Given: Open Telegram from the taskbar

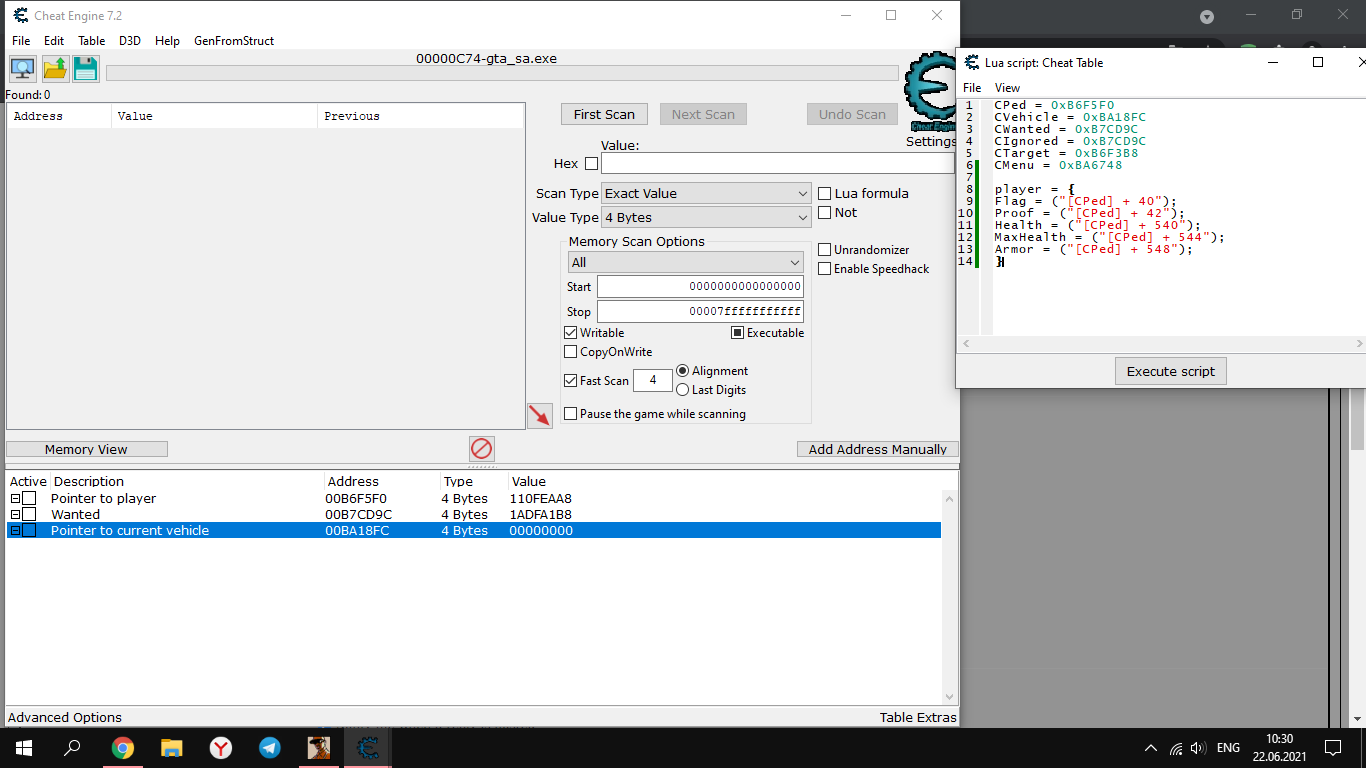Looking at the screenshot, I should (x=270, y=747).
